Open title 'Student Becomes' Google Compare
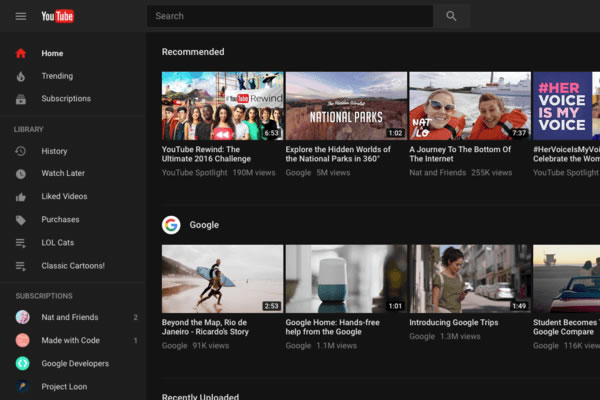Image resolution: width=600 pixels, height=400 pixels. pos(566,327)
